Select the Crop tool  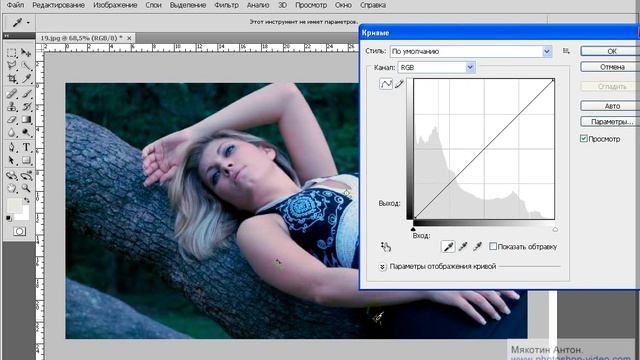[11, 79]
